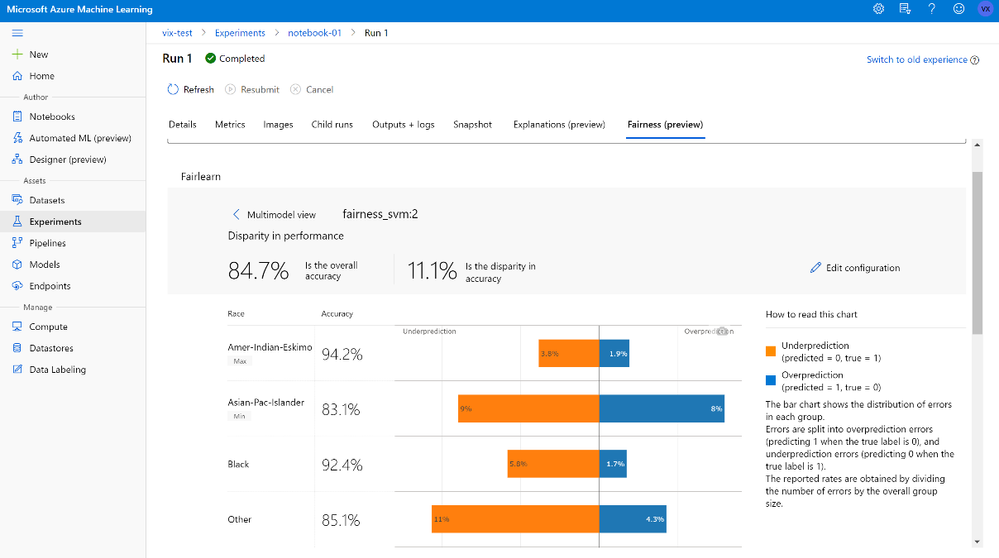This screenshot has width=999, height=558.
Task: Open the Explanations (preview) tab
Action: pyautogui.click(x=559, y=125)
